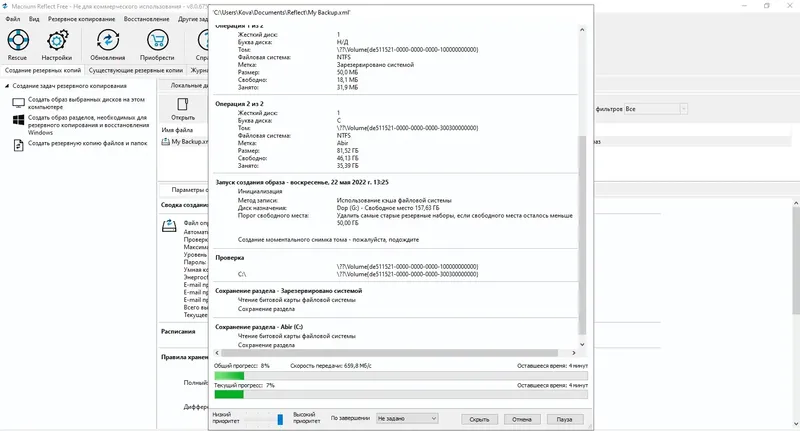Click the Пауза button
800x431 pixels.
[564, 419]
